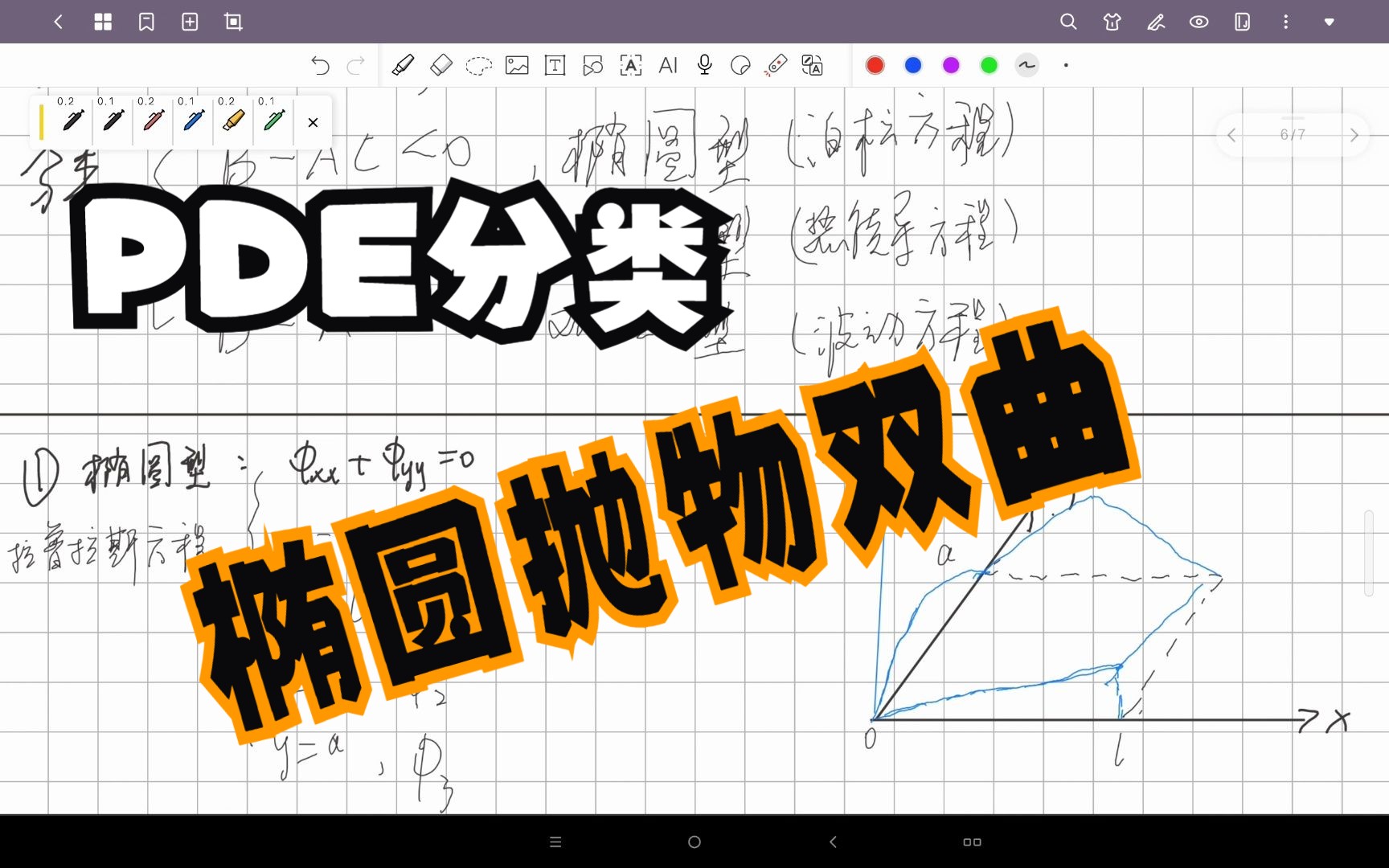Open the page template/notebook icon
The height and width of the screenshot is (868, 1389).
[x=1243, y=22]
